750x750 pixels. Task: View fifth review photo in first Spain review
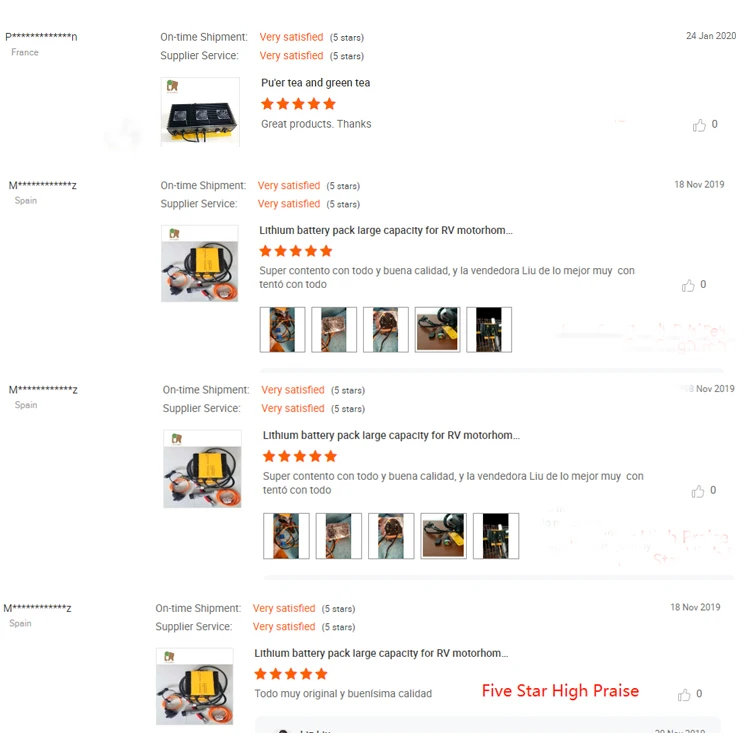[x=489, y=330]
